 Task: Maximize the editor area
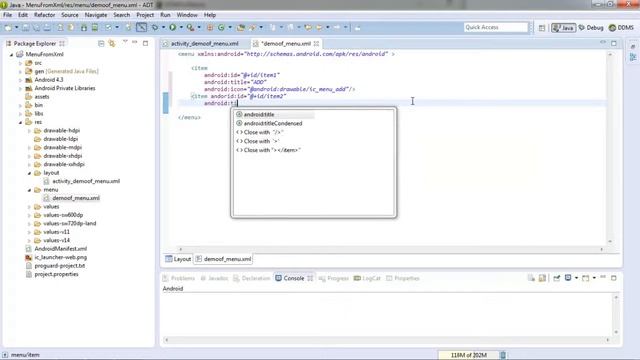click(x=614, y=43)
